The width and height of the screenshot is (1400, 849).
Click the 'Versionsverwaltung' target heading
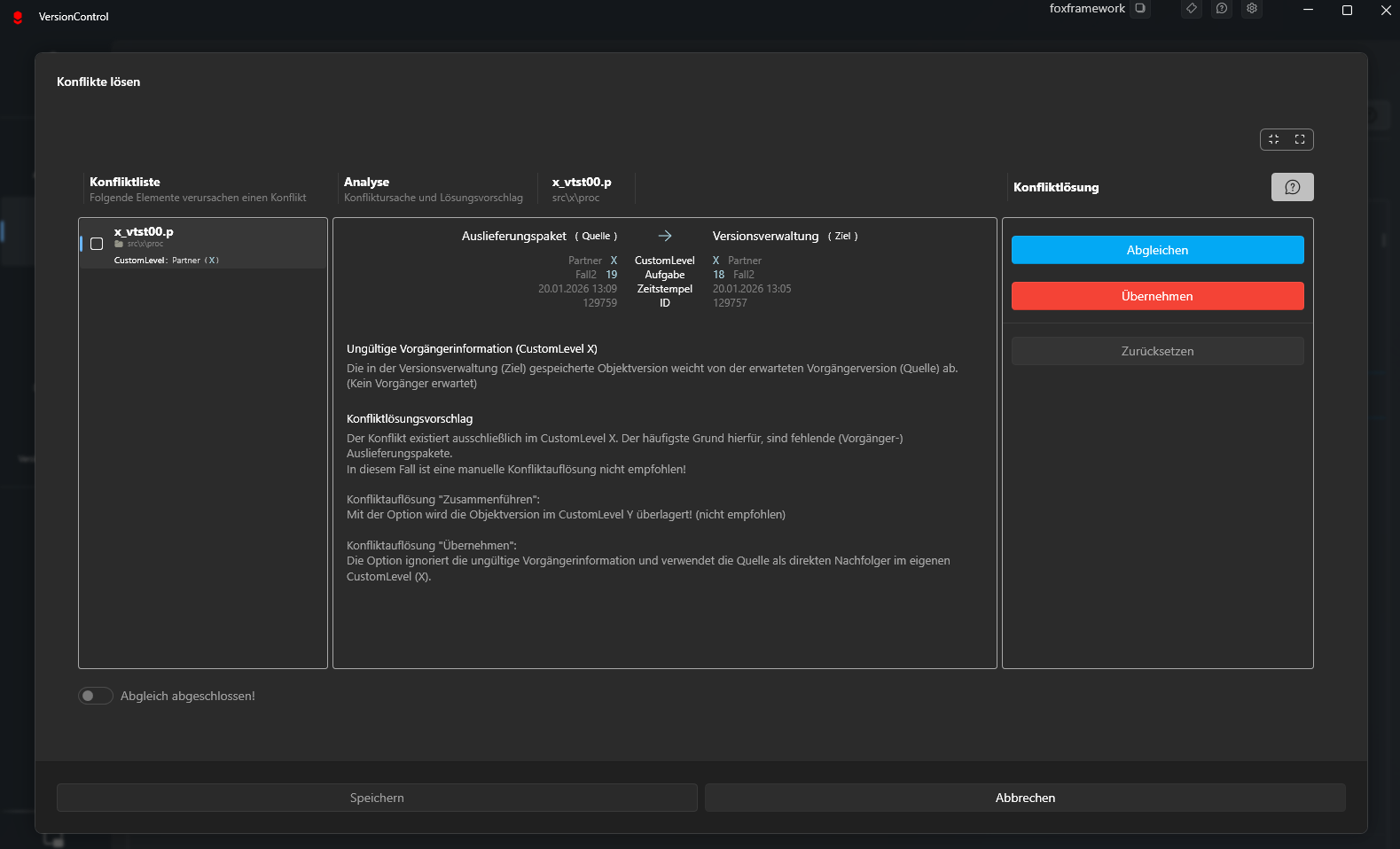click(766, 236)
